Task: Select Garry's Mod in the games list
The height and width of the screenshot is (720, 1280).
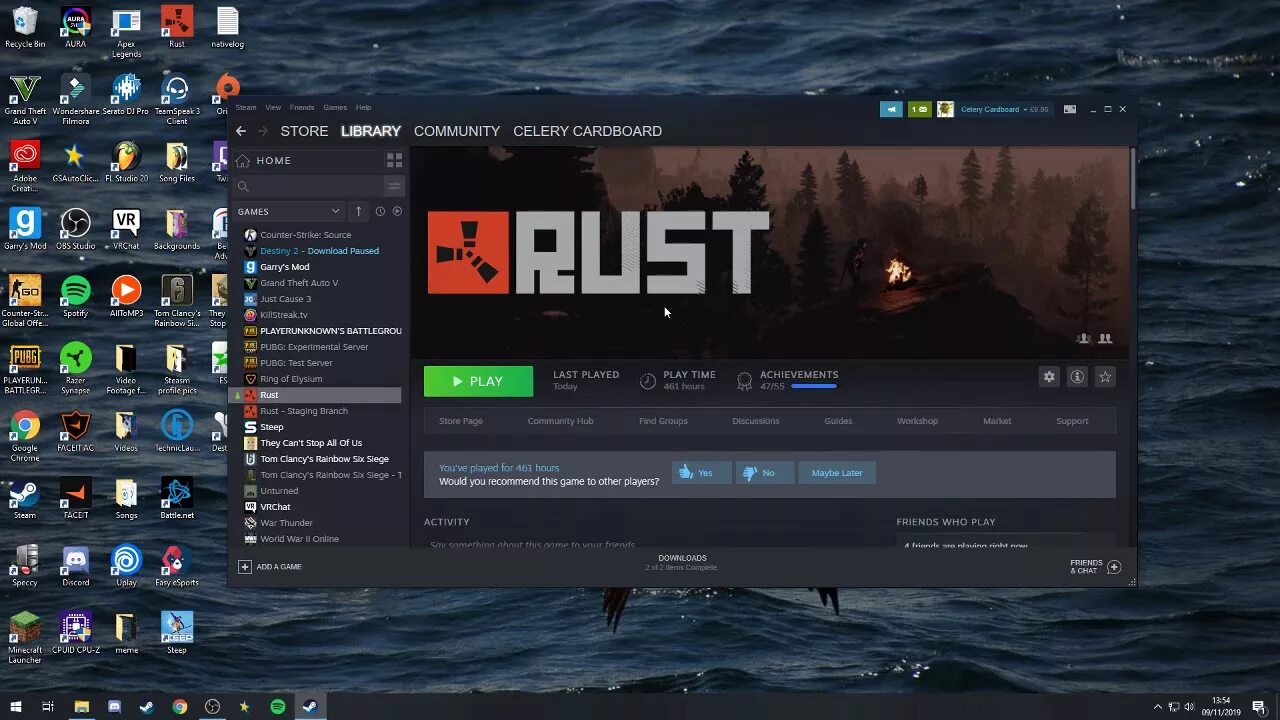Action: [x=285, y=267]
